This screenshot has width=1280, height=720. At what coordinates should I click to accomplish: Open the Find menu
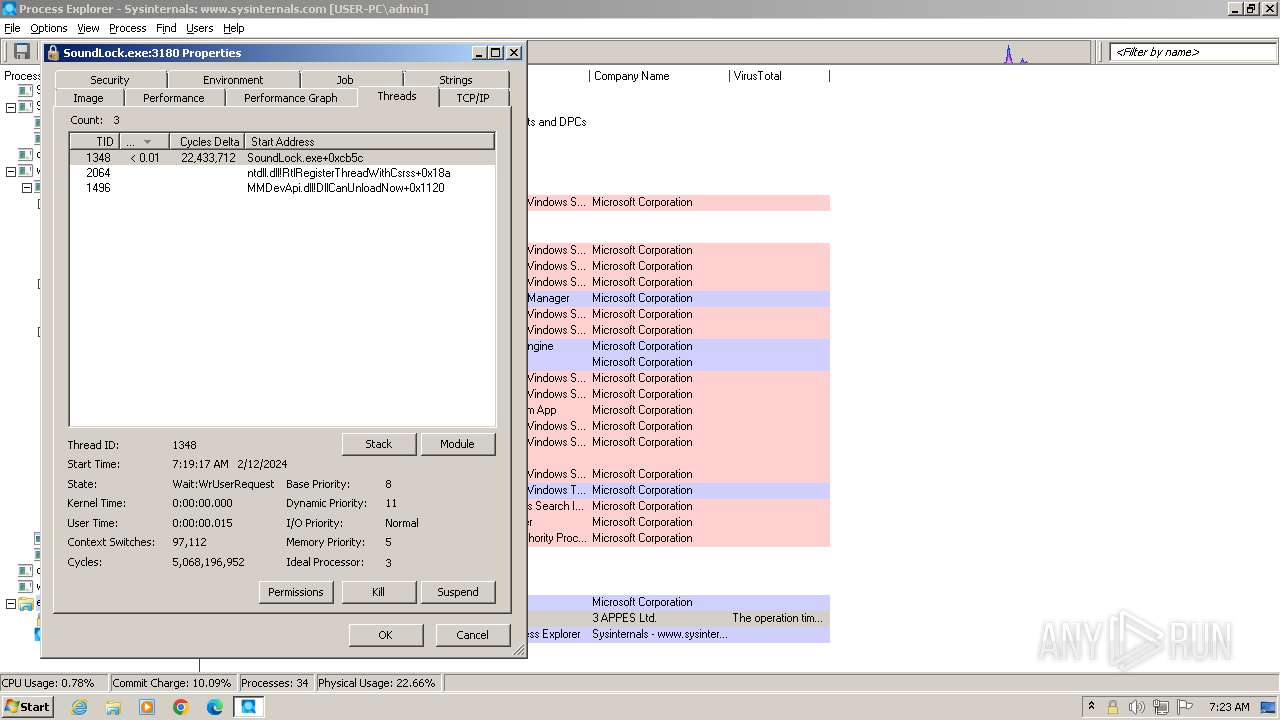[x=166, y=28]
